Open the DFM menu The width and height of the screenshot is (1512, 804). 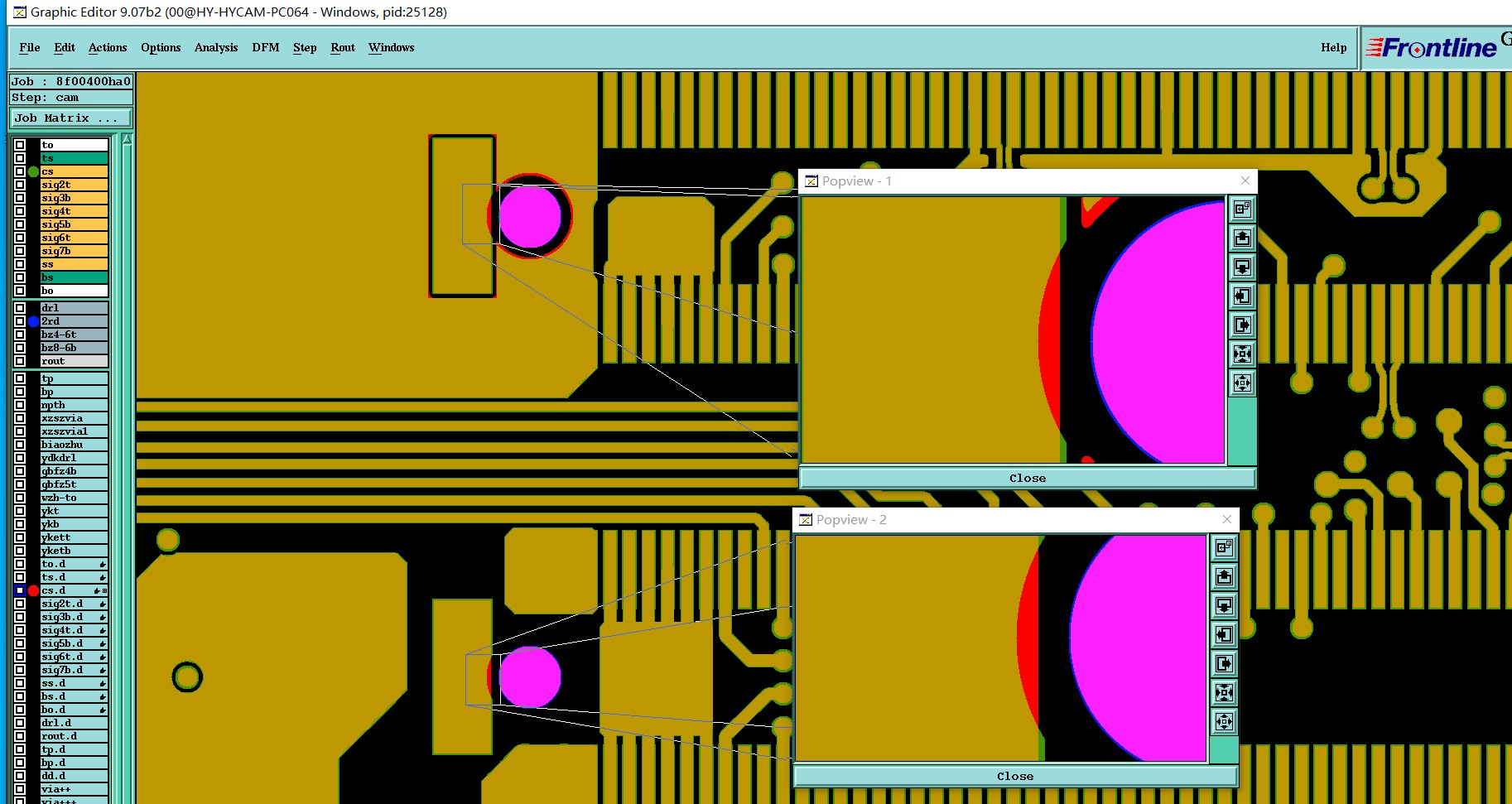click(x=265, y=47)
